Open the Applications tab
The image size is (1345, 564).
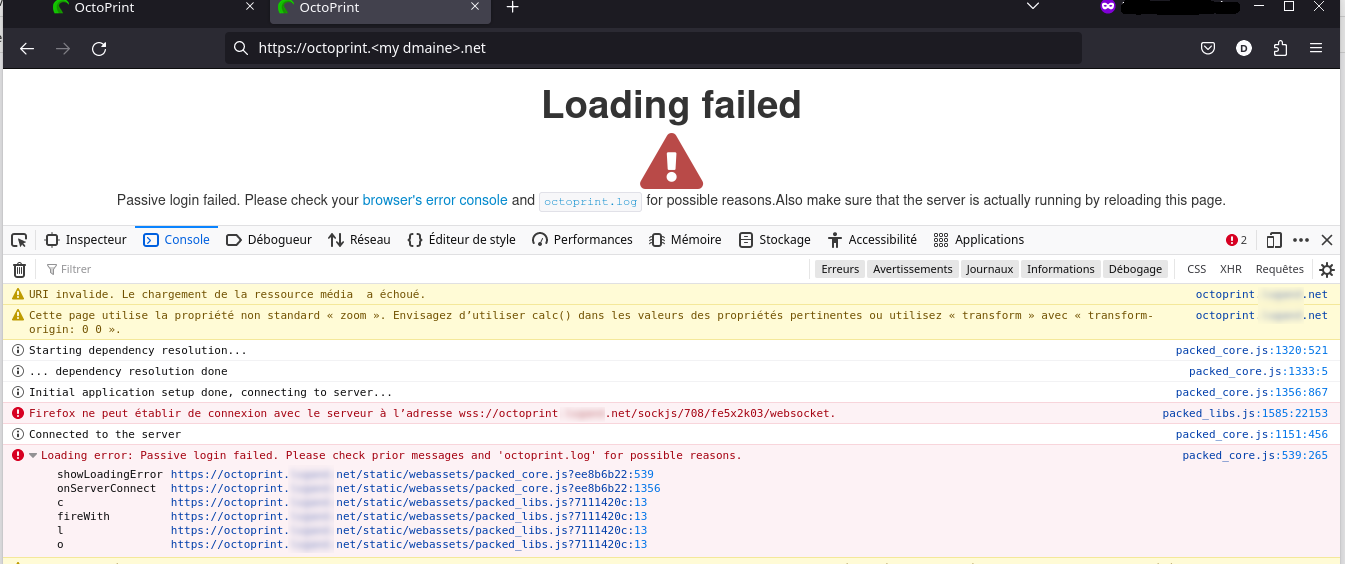coord(979,240)
